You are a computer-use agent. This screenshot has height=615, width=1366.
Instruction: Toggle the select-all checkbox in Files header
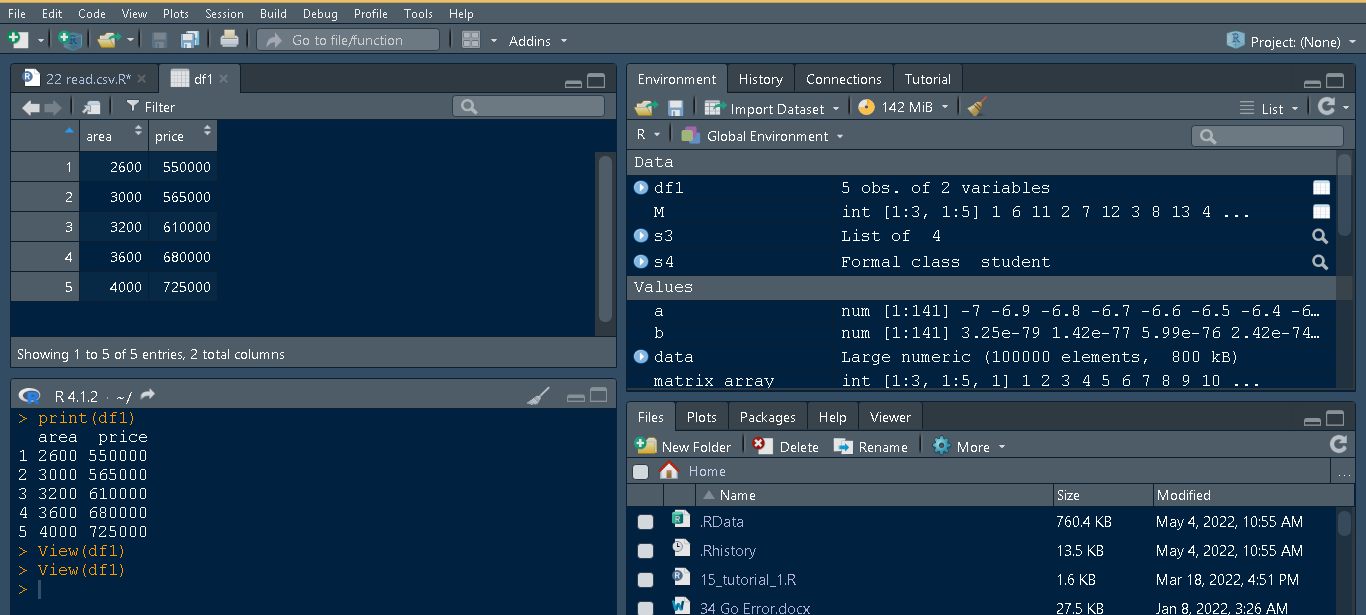pos(640,471)
